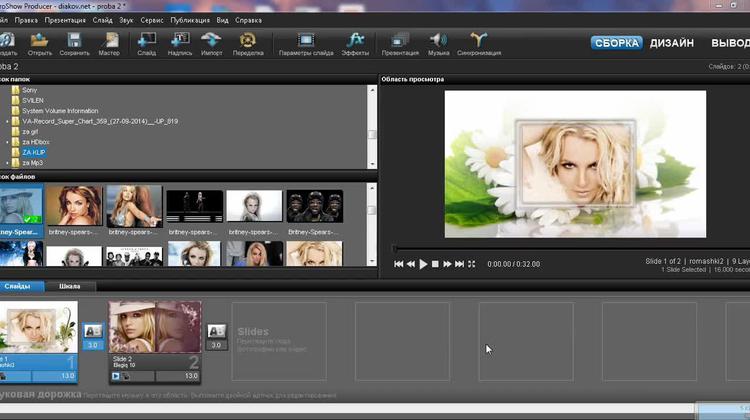Select the za gif folder
750x420 pixels.
click(x=30, y=132)
